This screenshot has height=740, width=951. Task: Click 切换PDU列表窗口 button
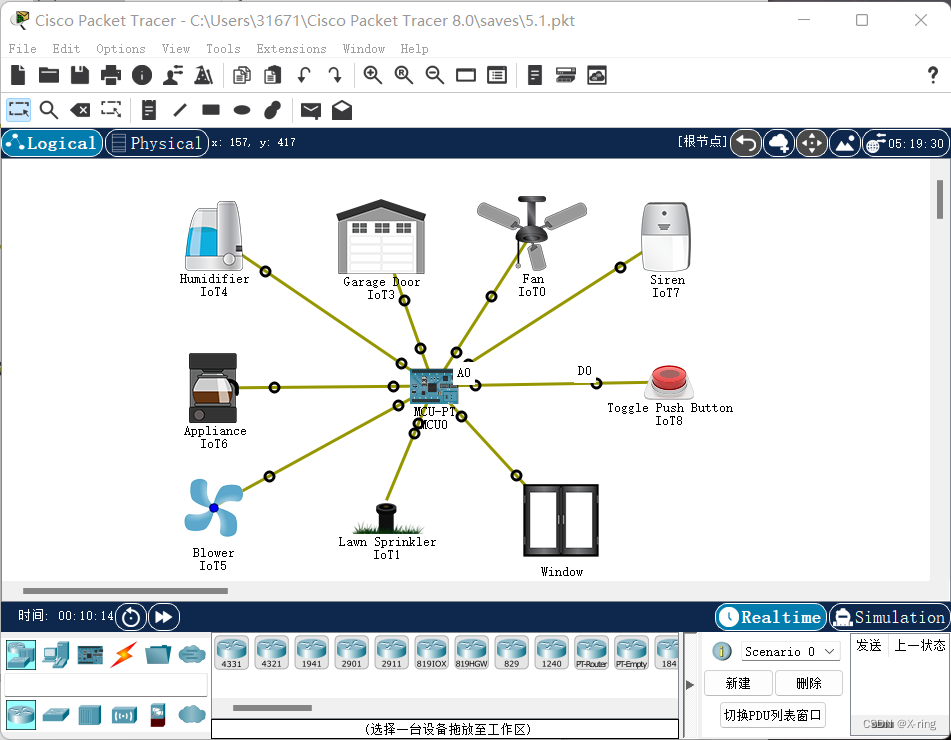[x=773, y=715]
